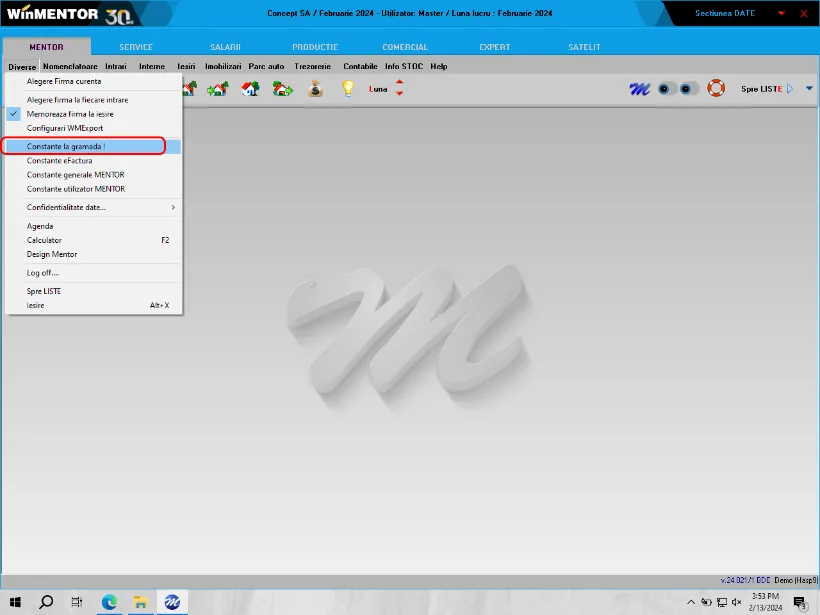Screen dimensions: 820x615
Task: Choose Alegere Firma curenta
Action: tap(94, 82)
